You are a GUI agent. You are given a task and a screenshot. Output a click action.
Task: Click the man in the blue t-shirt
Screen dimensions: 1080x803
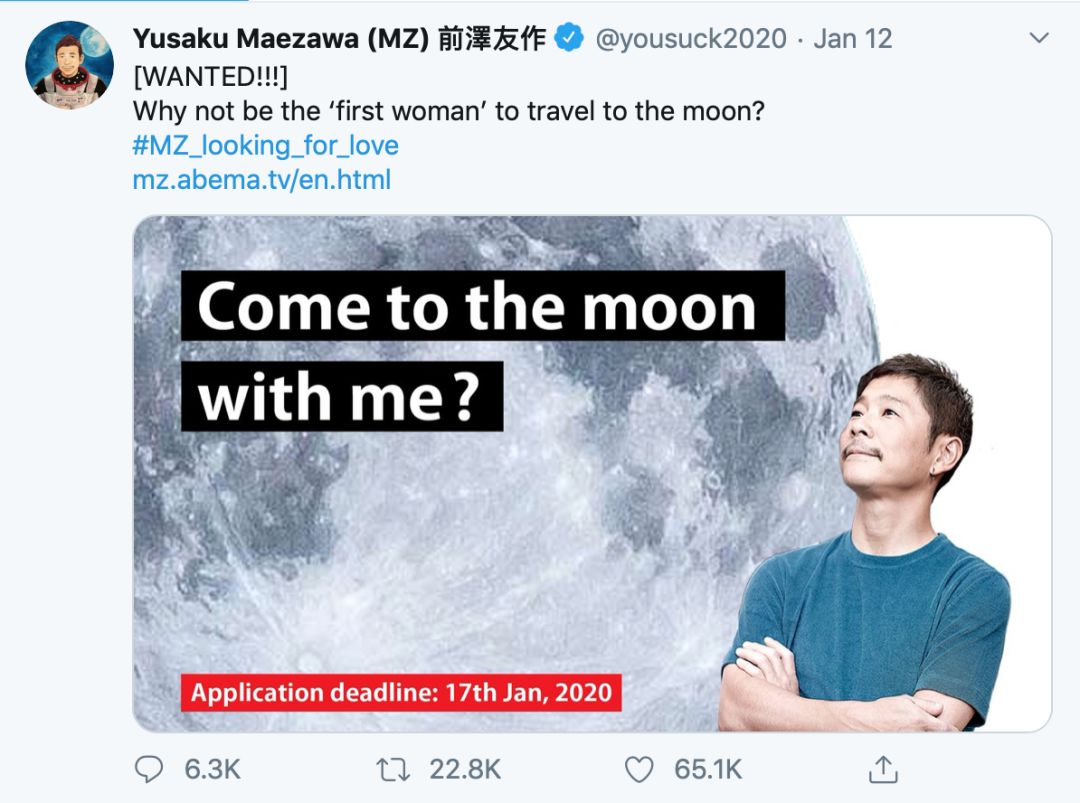868,544
